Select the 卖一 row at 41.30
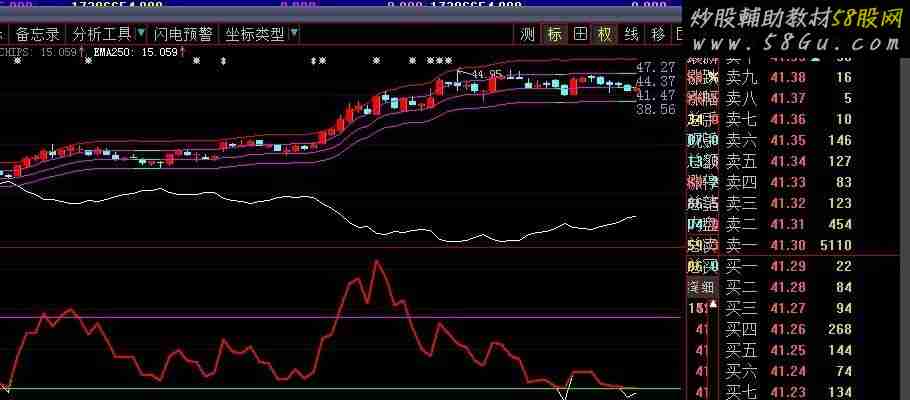Viewport: 910px width, 400px height. (789, 245)
